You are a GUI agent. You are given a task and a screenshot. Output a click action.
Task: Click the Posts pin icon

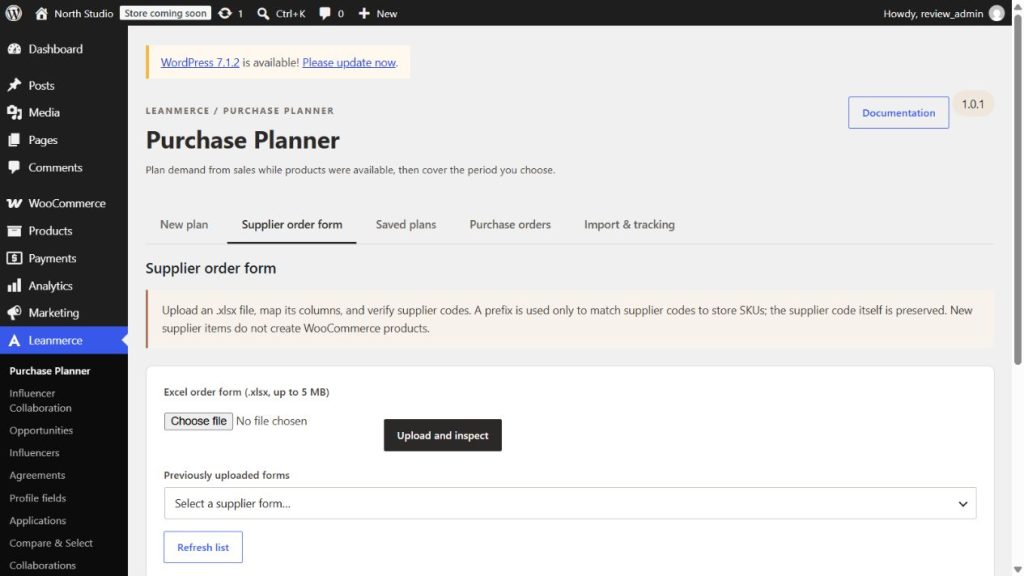coord(14,86)
